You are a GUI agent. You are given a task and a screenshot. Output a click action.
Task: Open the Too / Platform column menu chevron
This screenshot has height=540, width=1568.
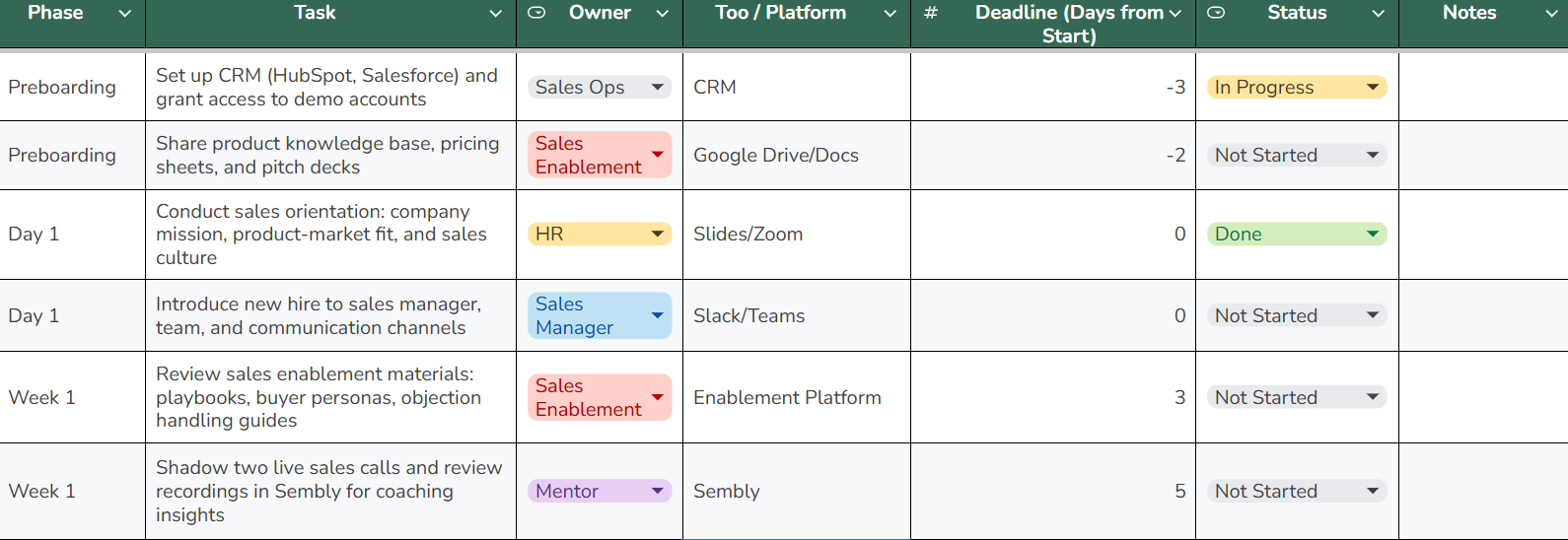click(890, 14)
